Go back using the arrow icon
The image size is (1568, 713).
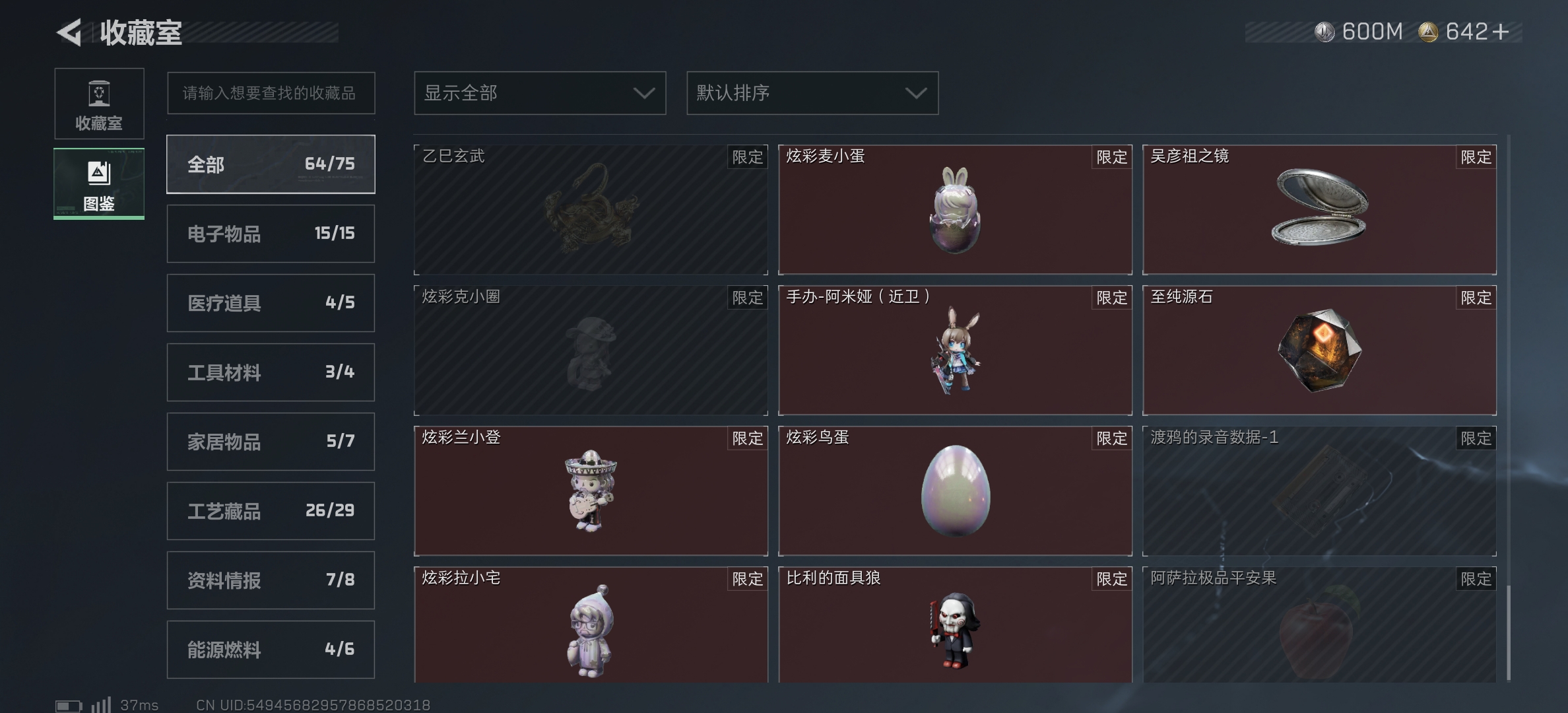click(x=69, y=32)
